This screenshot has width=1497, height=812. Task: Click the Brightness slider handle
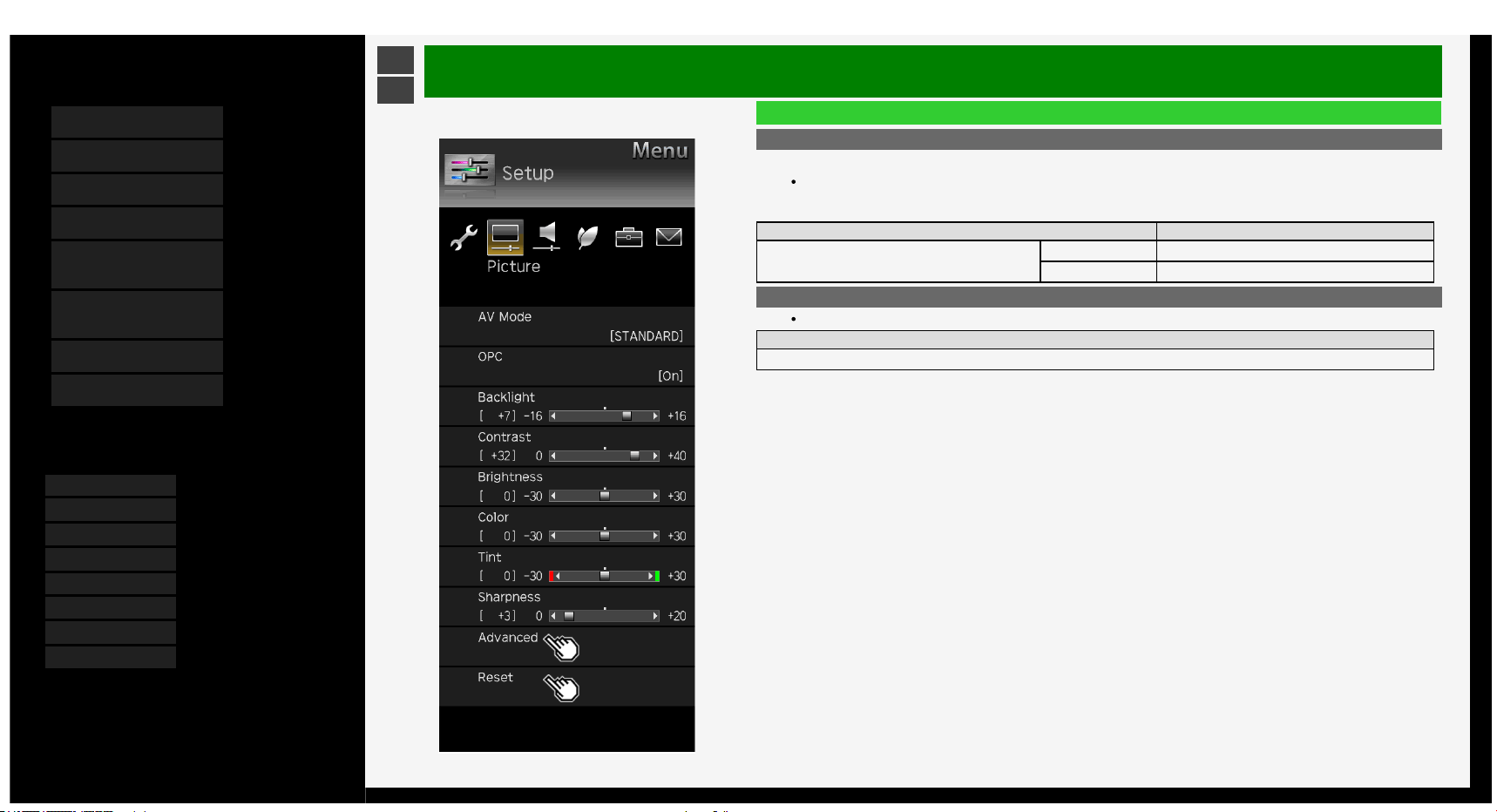[605, 496]
